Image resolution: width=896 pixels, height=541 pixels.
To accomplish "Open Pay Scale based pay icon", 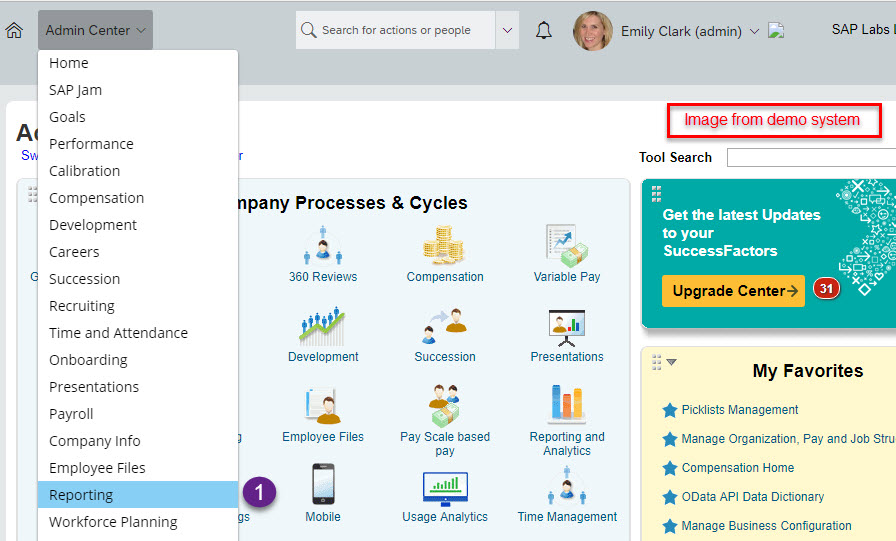I will pos(445,406).
